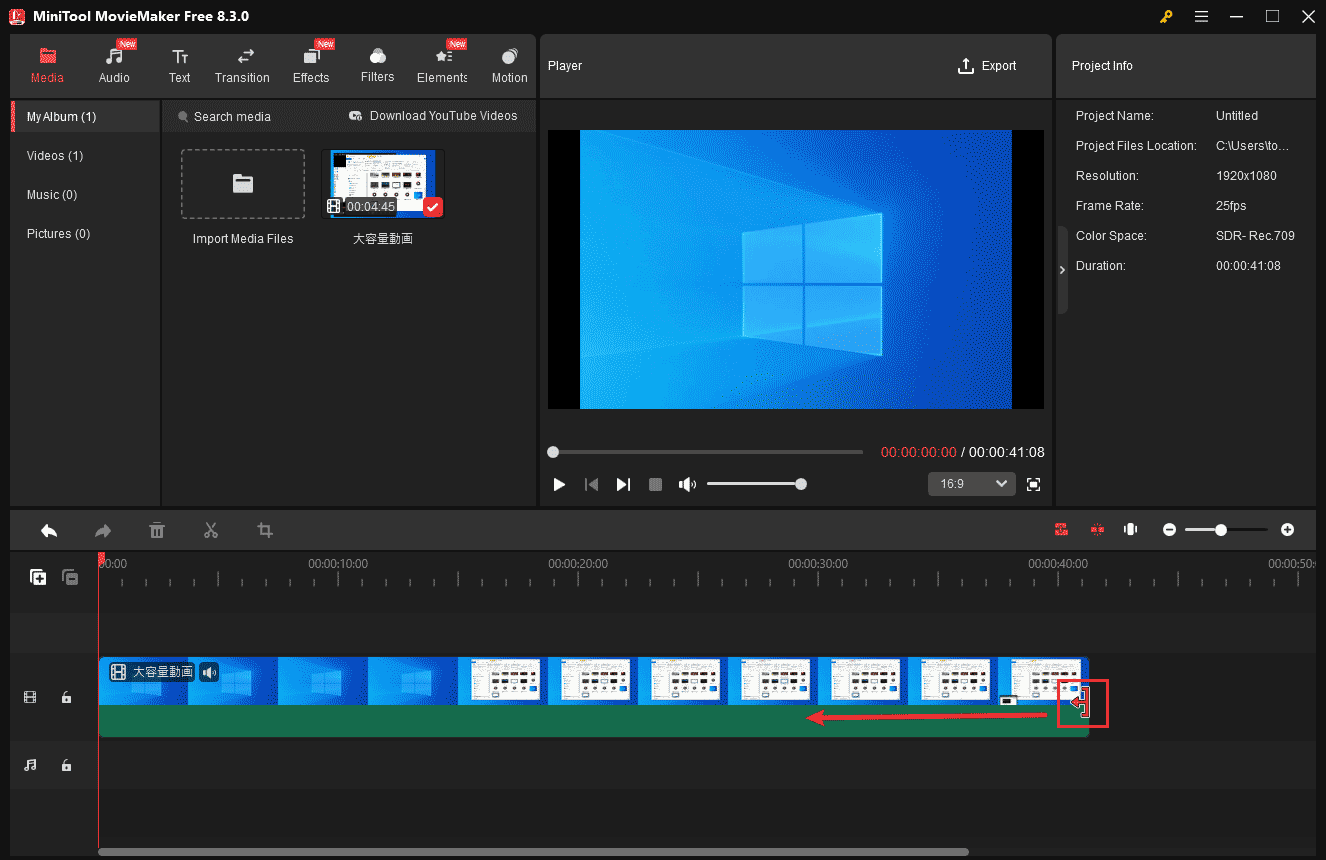Click the Frame Rate value 25fps

[x=1230, y=206]
